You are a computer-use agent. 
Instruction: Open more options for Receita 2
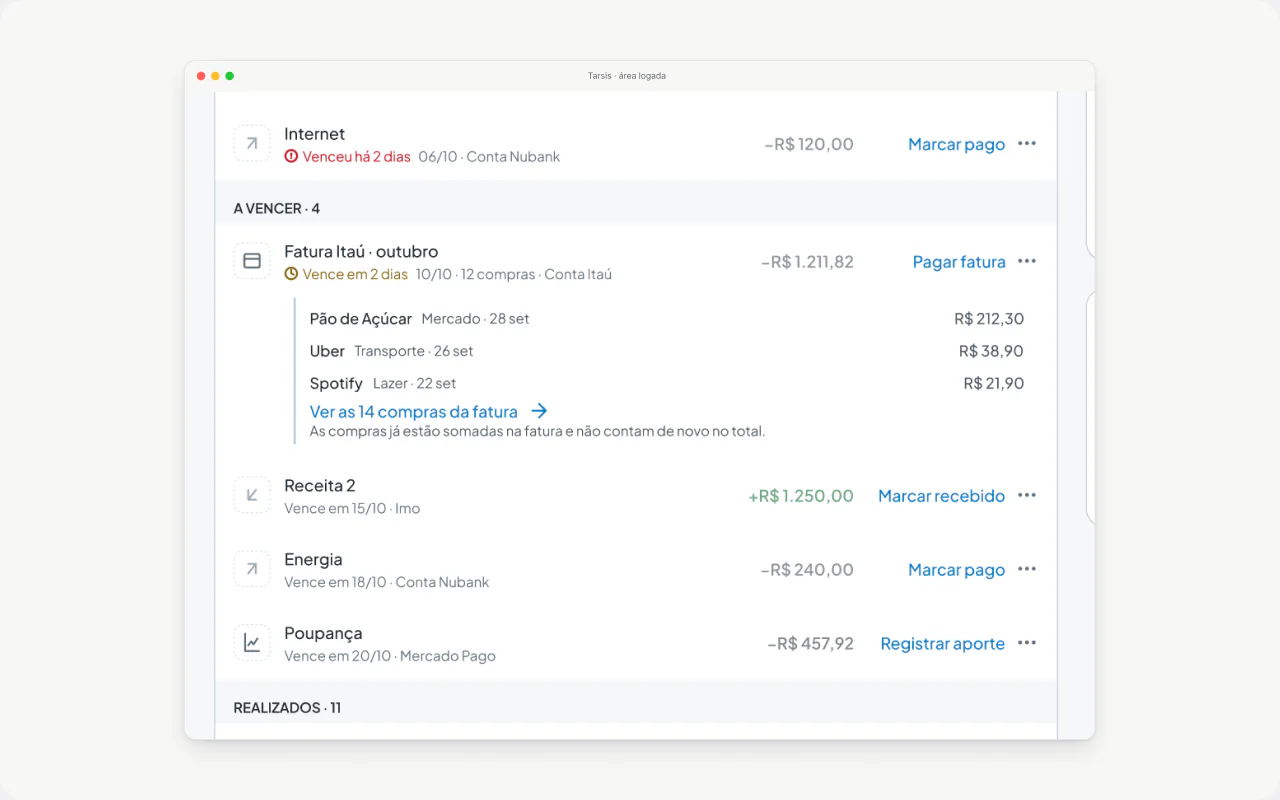tap(1027, 495)
